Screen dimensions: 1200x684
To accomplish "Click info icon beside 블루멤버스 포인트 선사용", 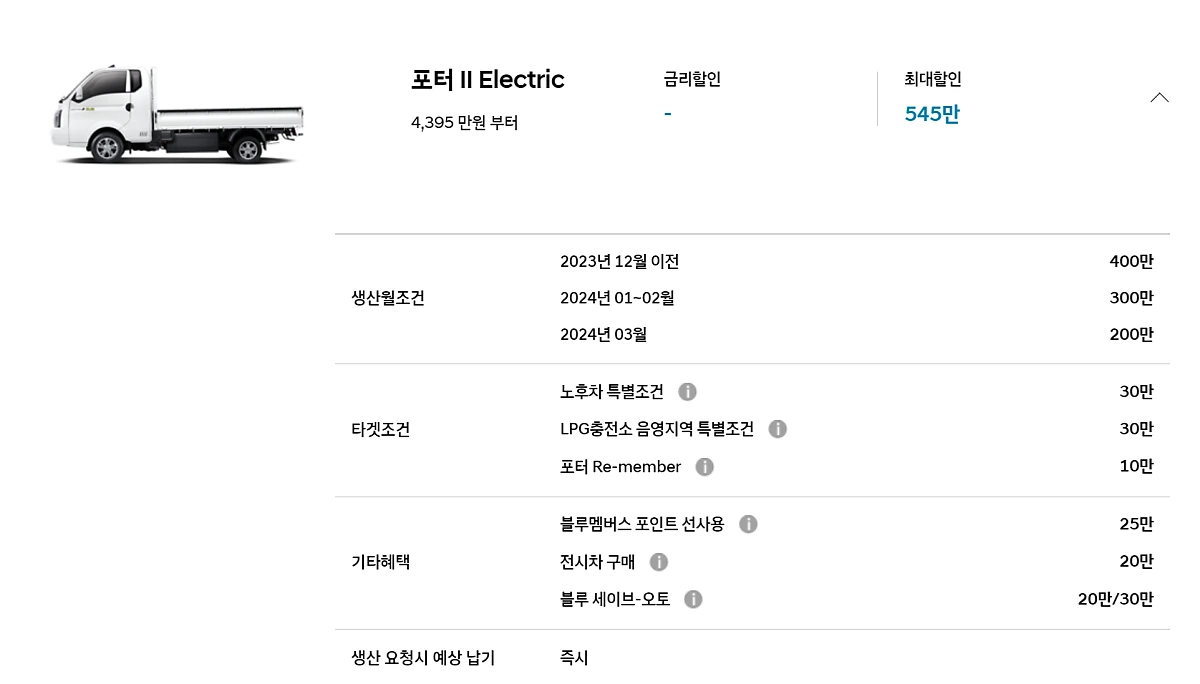I will 748,524.
